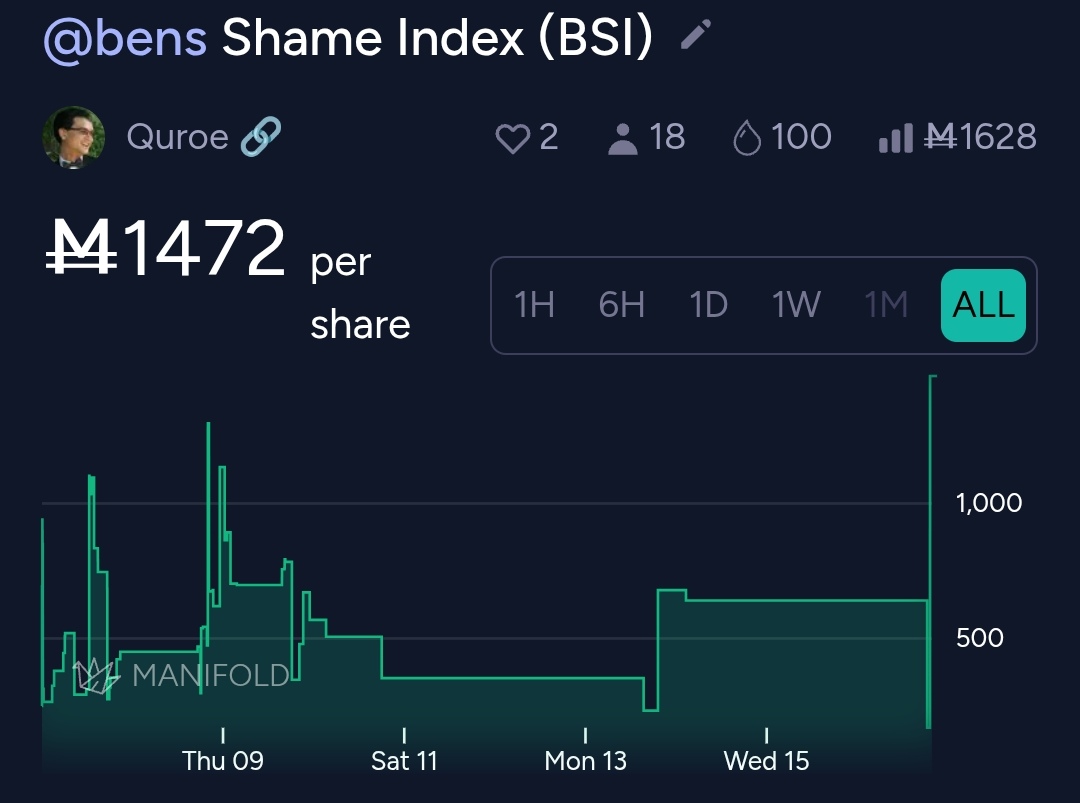This screenshot has width=1080, height=803.
Task: Click chart spike near Thu 09
Action: (x=209, y=430)
